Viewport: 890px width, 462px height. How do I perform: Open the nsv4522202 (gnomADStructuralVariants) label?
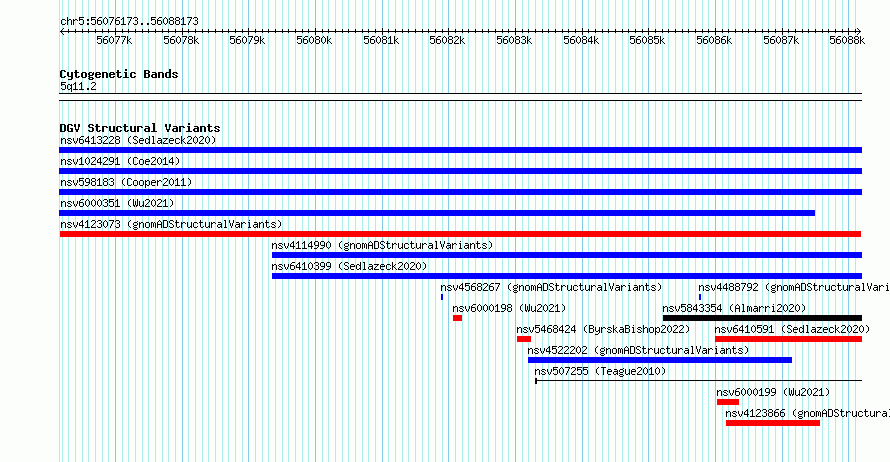[638, 350]
